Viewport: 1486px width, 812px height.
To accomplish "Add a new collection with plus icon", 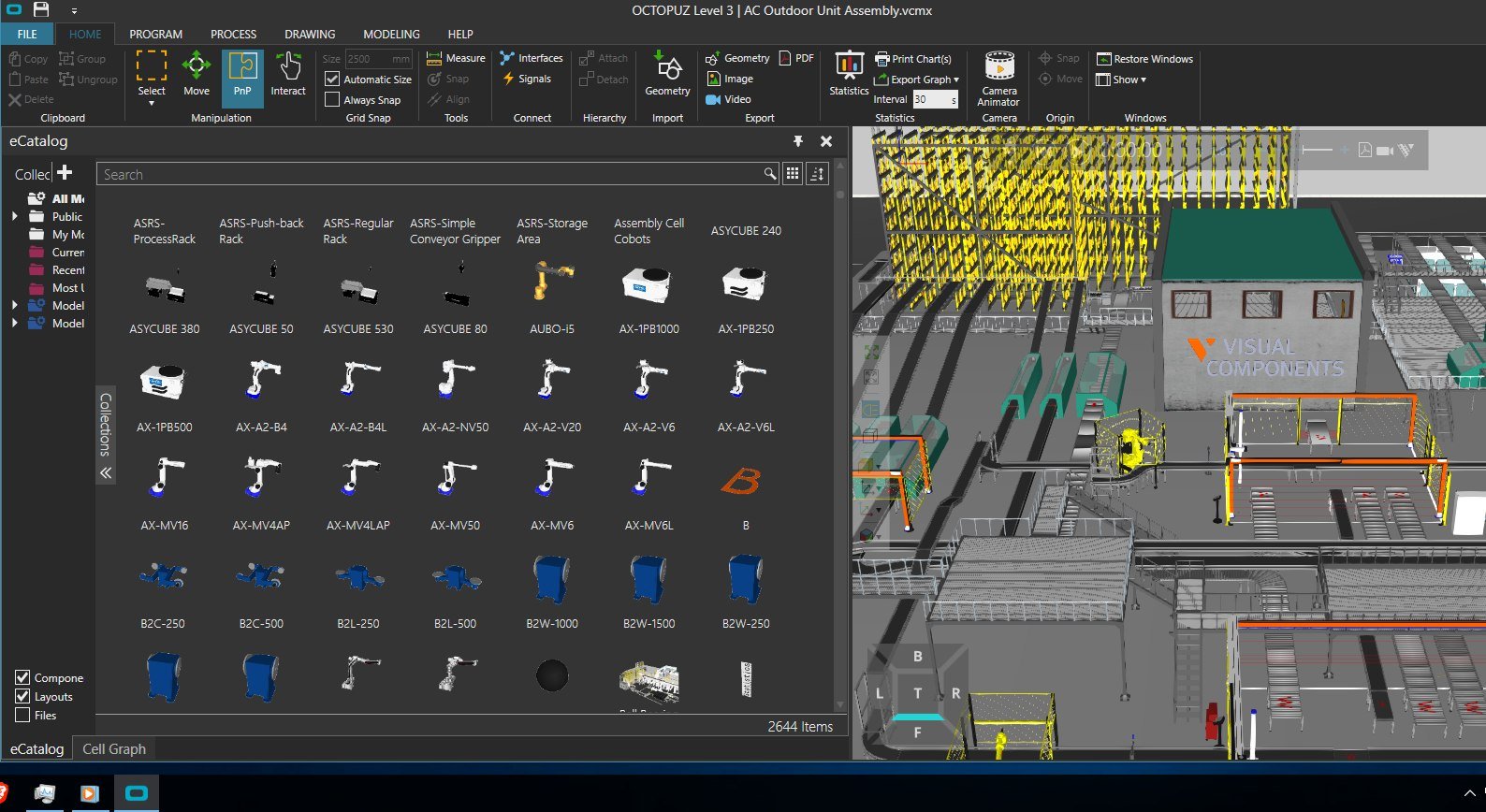I will pos(65,172).
